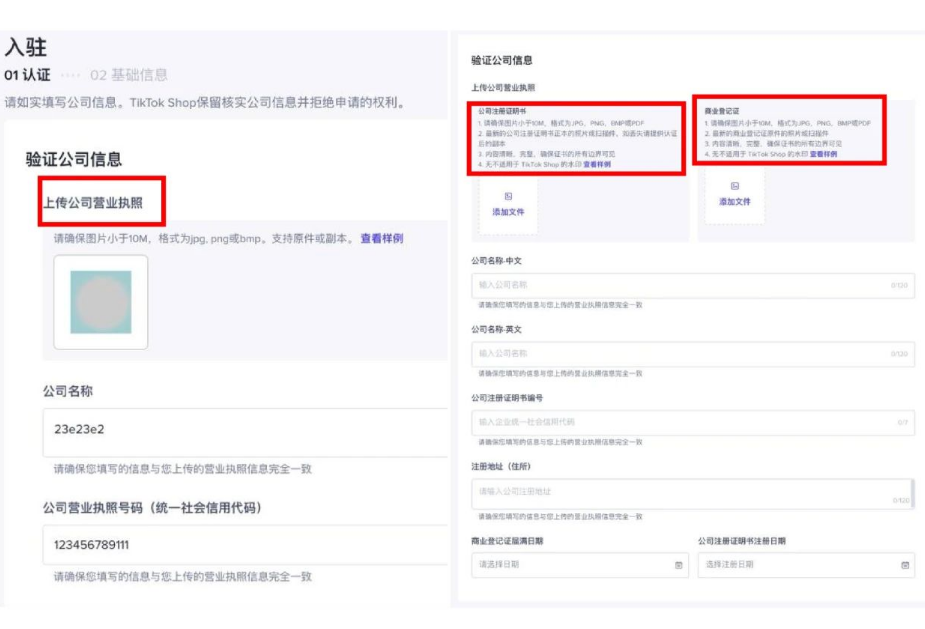Select the 01 认证 step
Image resolution: width=925 pixels, height=629 pixels.
tap(27, 75)
